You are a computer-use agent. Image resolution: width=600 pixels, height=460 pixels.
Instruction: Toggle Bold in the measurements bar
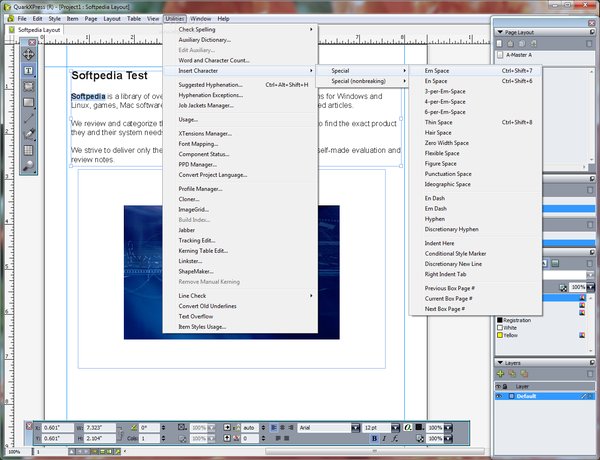373,438
